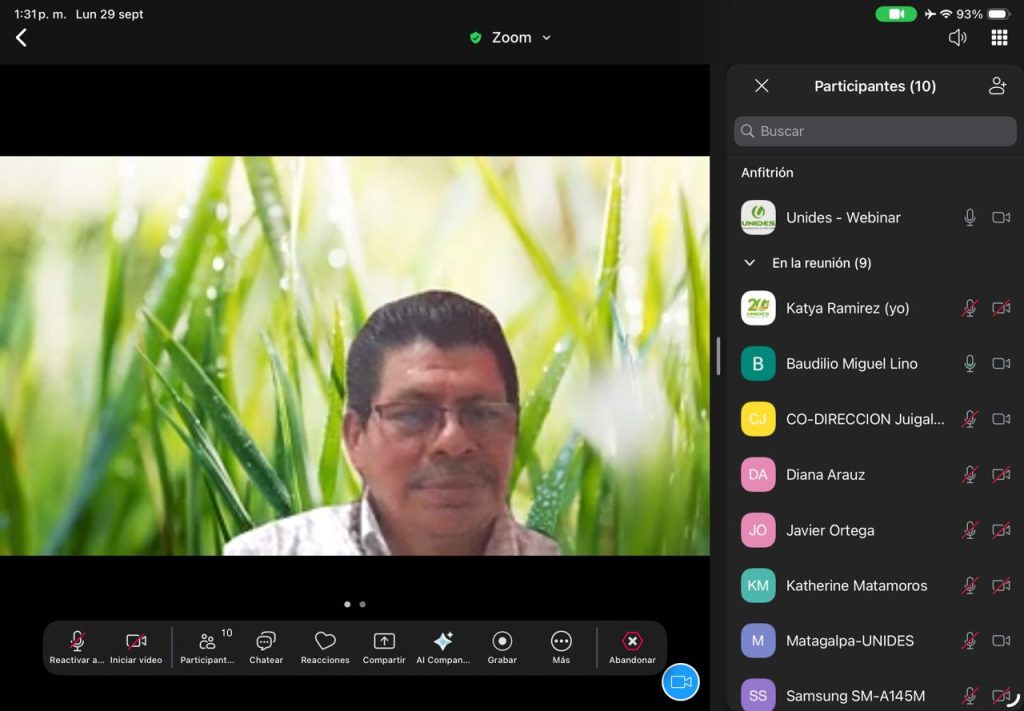Collapse the En la reunión (9) section

[750, 263]
